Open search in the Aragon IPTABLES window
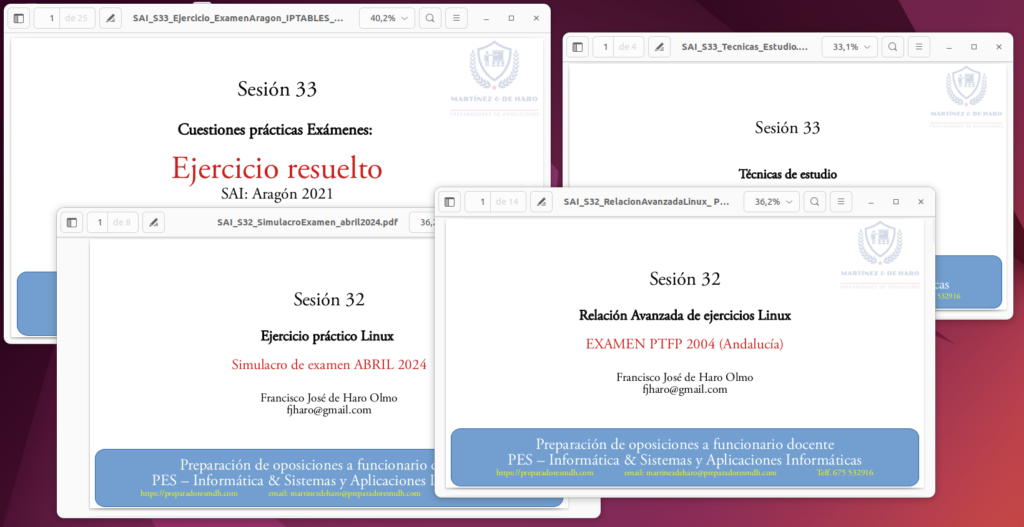 click(x=430, y=18)
